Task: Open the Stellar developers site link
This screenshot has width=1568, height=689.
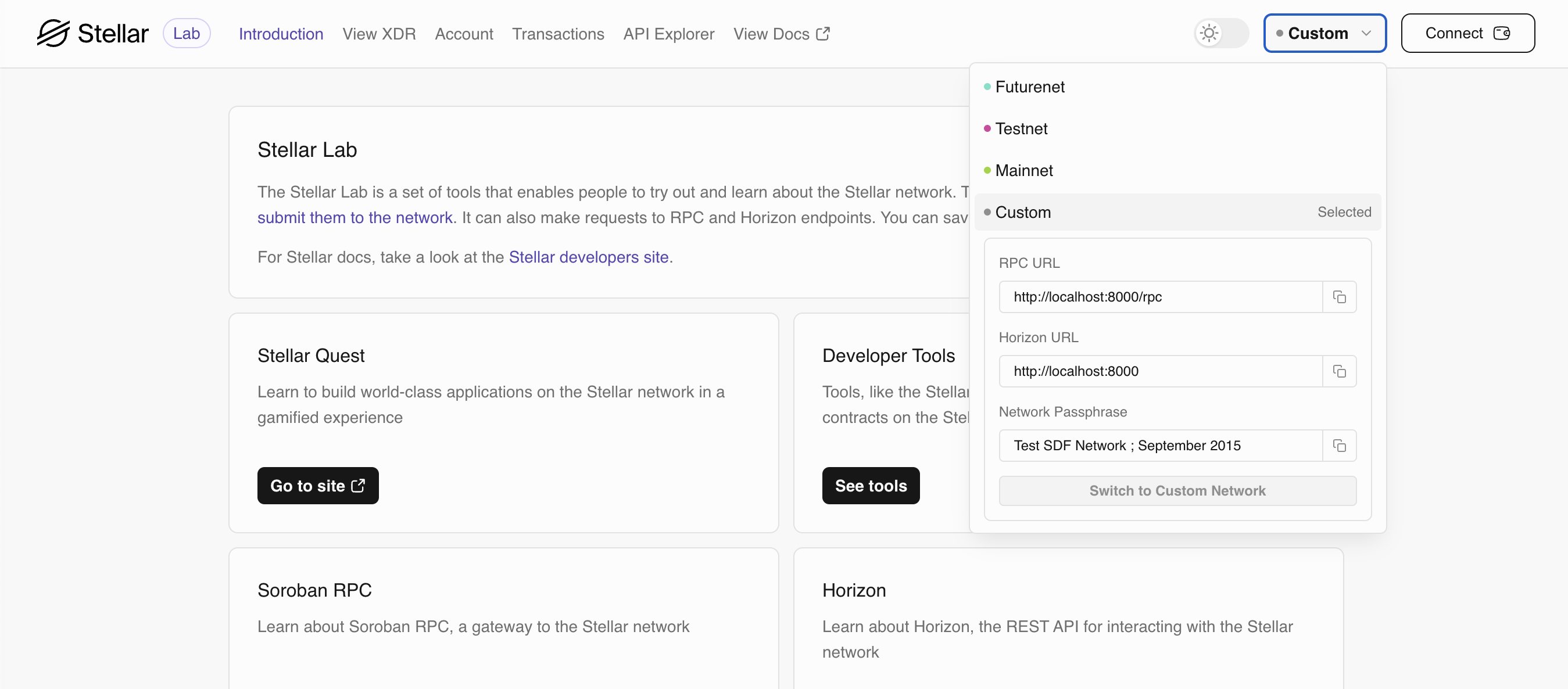Action: 589,257
